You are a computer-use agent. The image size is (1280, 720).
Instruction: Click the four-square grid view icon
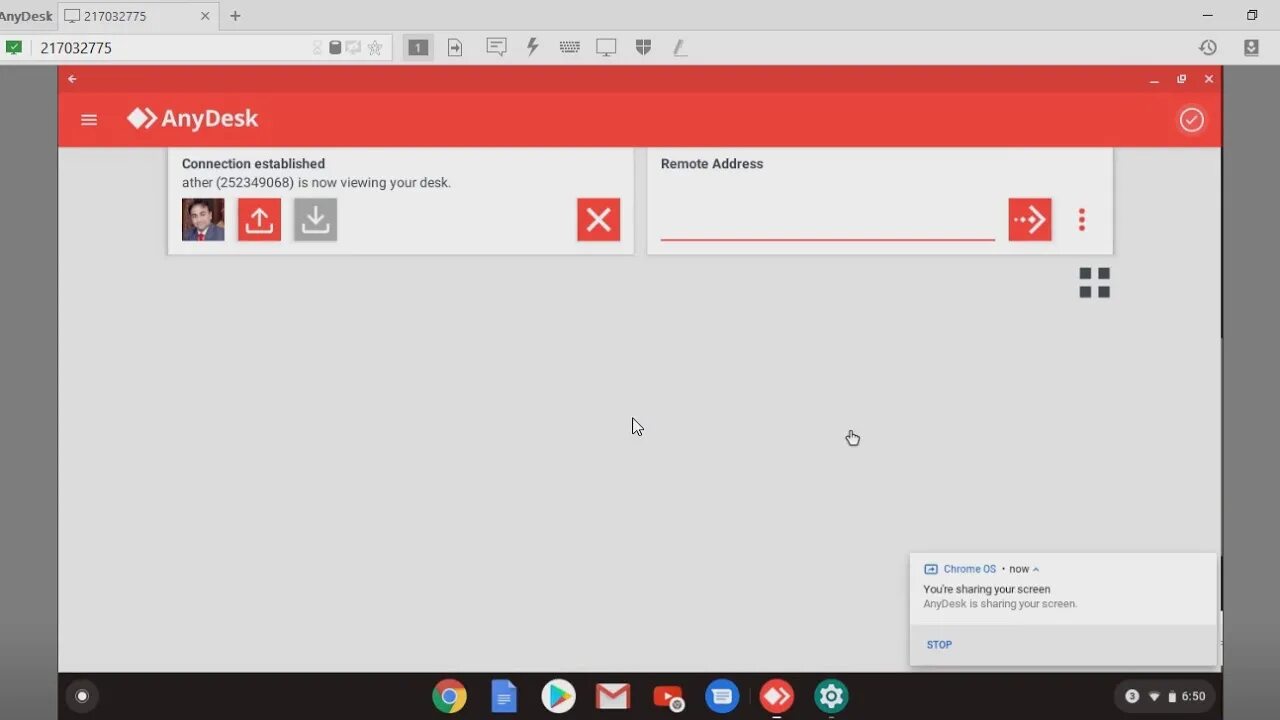click(1094, 283)
